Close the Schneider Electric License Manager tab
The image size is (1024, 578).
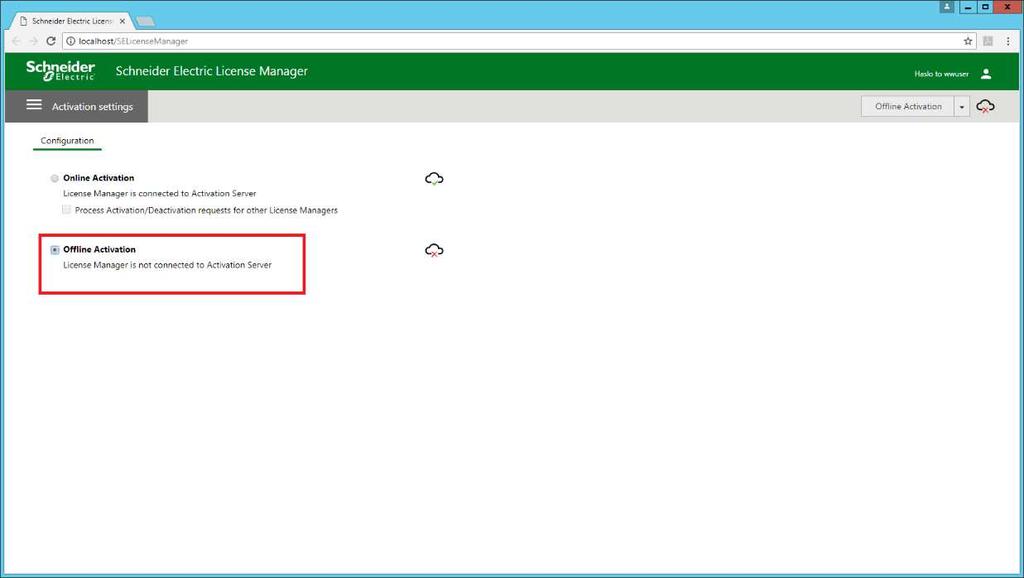click(x=122, y=21)
